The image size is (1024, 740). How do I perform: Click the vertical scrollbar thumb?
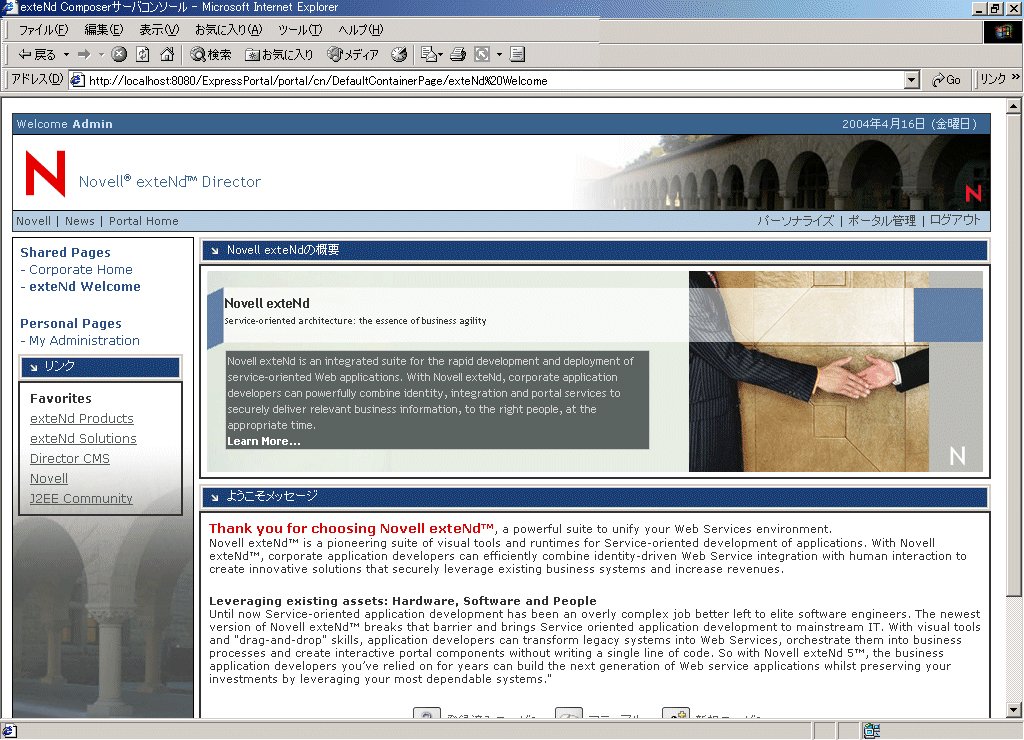pyautogui.click(x=1014, y=355)
